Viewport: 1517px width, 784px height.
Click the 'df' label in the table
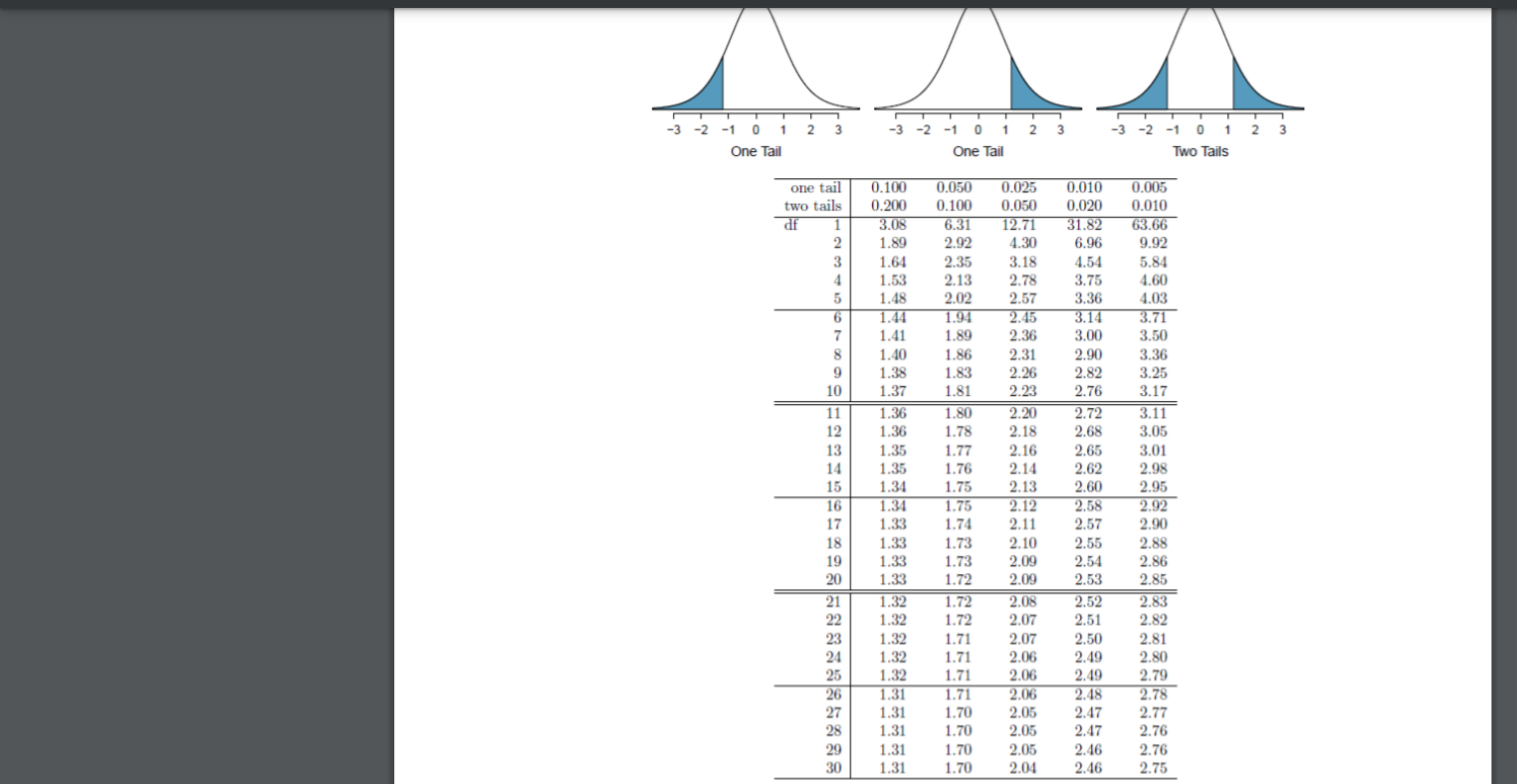[790, 225]
